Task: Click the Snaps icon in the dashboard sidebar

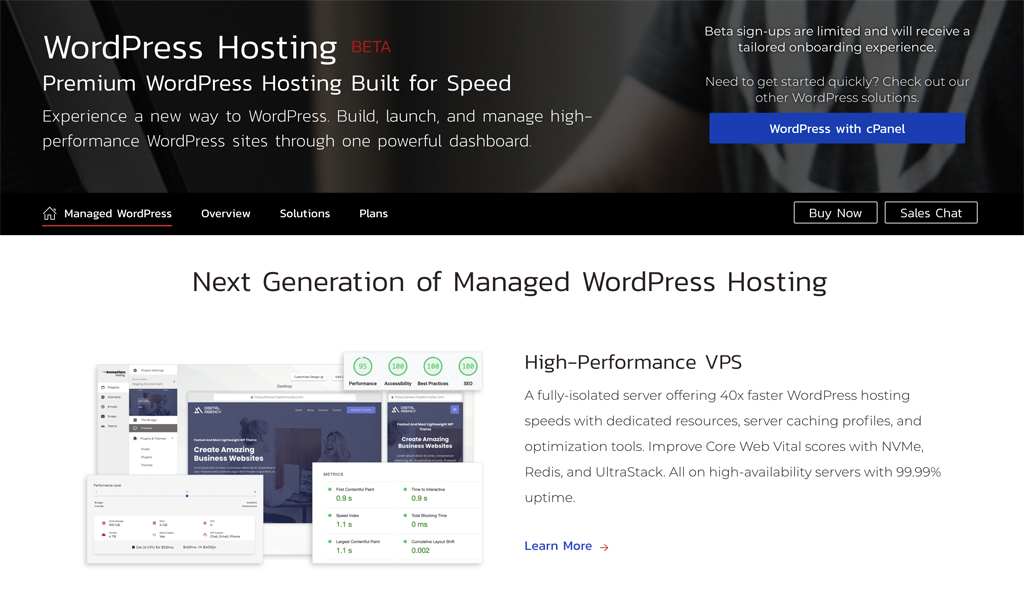Action: coord(103,416)
